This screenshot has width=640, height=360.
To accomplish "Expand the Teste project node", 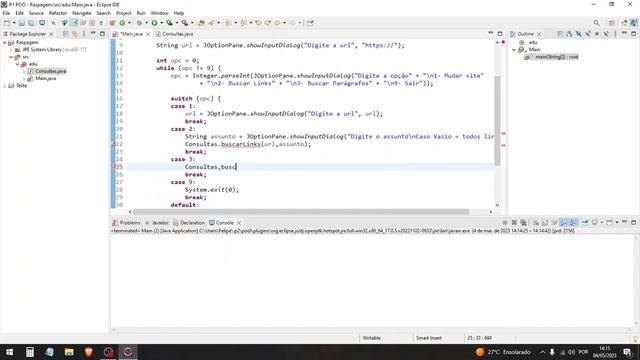I will click(x=4, y=86).
